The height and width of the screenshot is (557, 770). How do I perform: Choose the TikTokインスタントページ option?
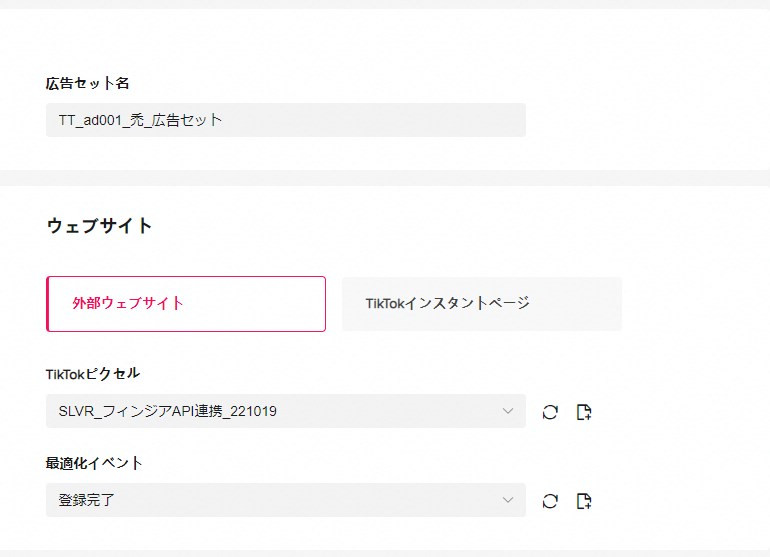482,304
